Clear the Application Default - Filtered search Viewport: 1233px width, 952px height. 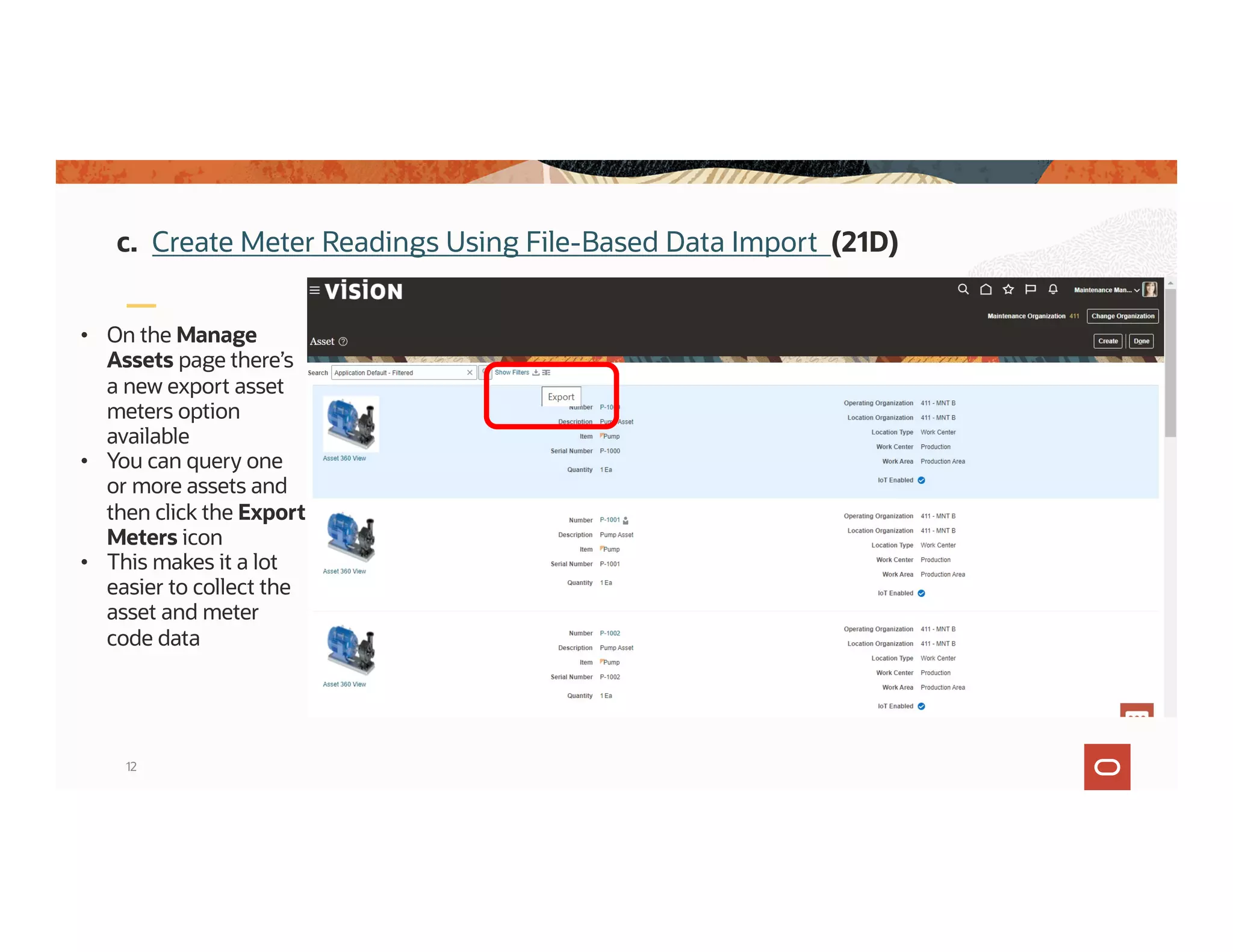[x=470, y=372]
